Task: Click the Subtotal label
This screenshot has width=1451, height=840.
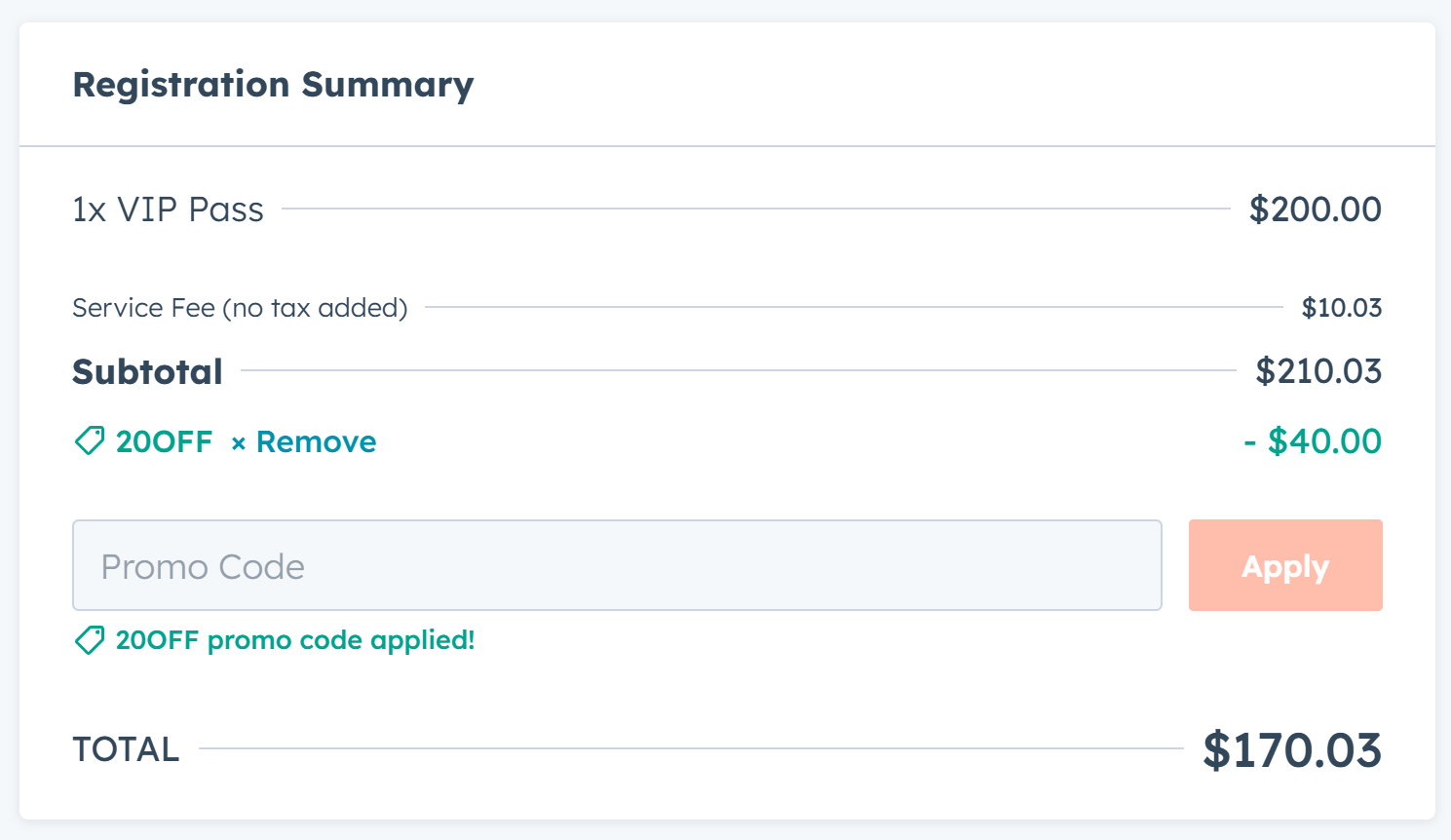Action: point(147,371)
